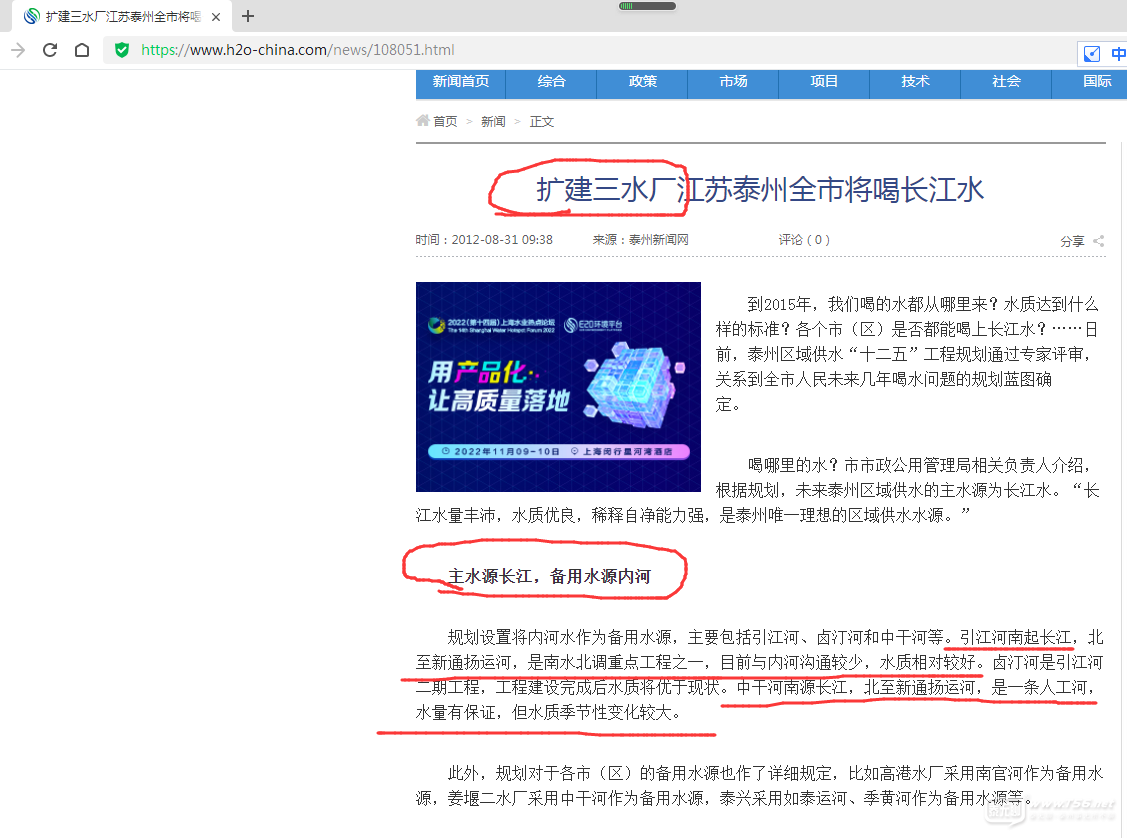Click the 分享 share link
The width and height of the screenshot is (1127, 838).
click(1072, 241)
